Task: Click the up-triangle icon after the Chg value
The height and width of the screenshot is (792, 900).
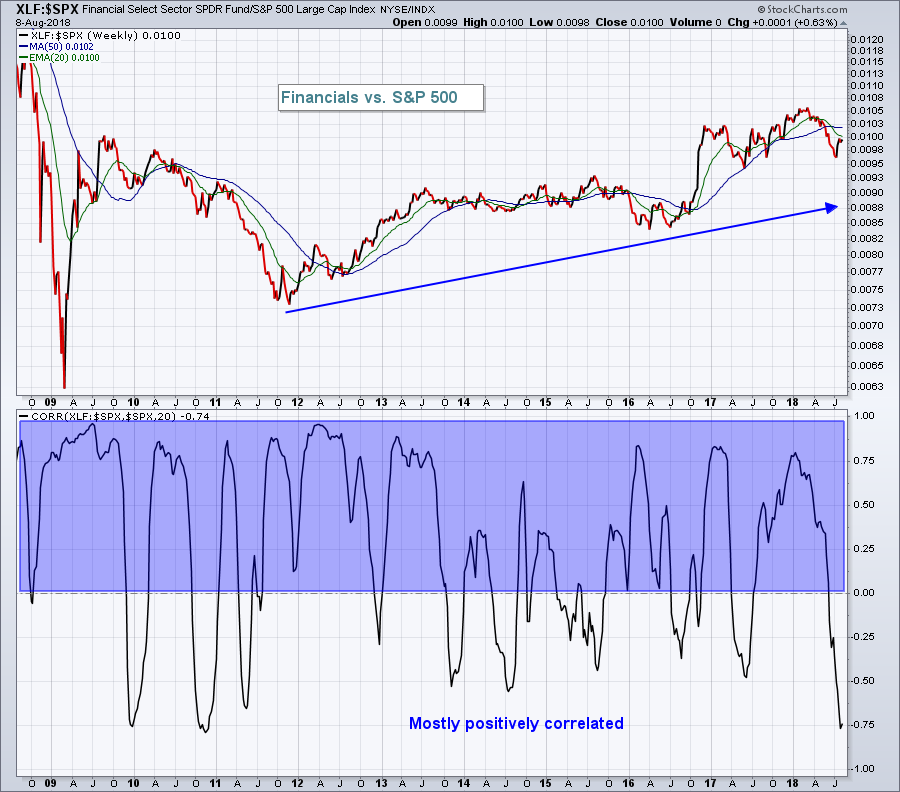Action: pos(843,23)
